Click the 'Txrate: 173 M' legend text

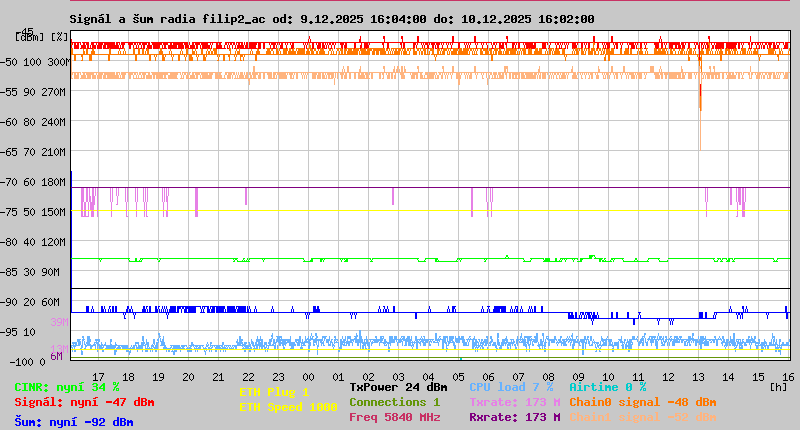pos(515,402)
